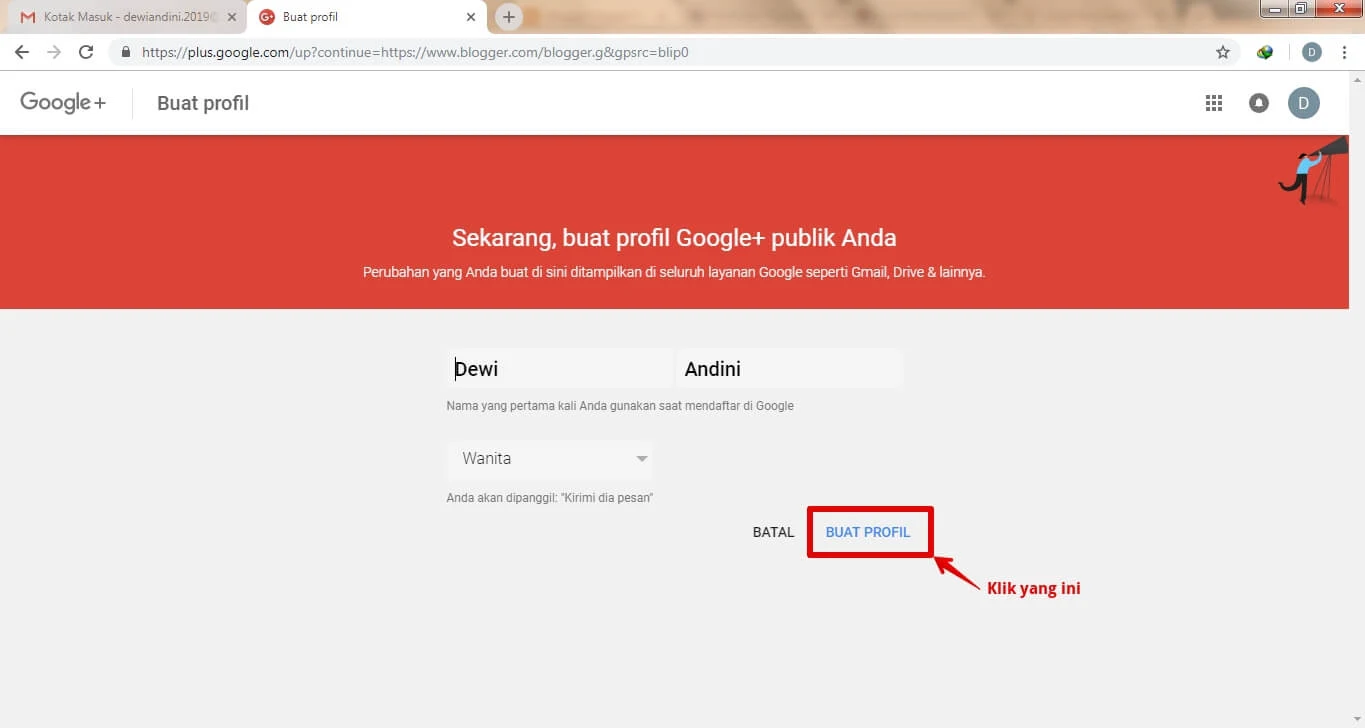Click the Google+ logo
The image size is (1365, 728).
63,102
